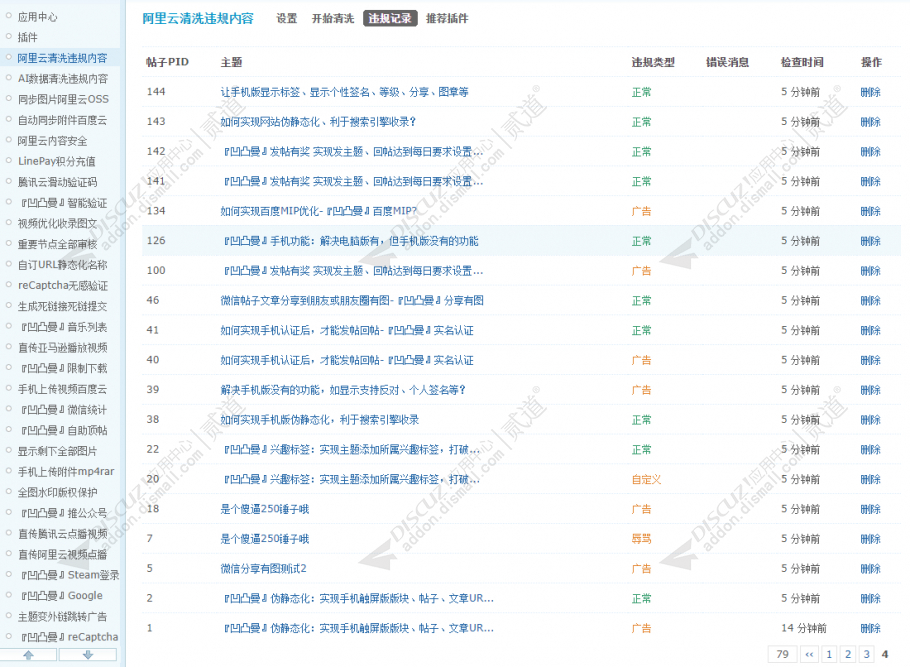Click the 14 分钟前 check time

[804, 628]
